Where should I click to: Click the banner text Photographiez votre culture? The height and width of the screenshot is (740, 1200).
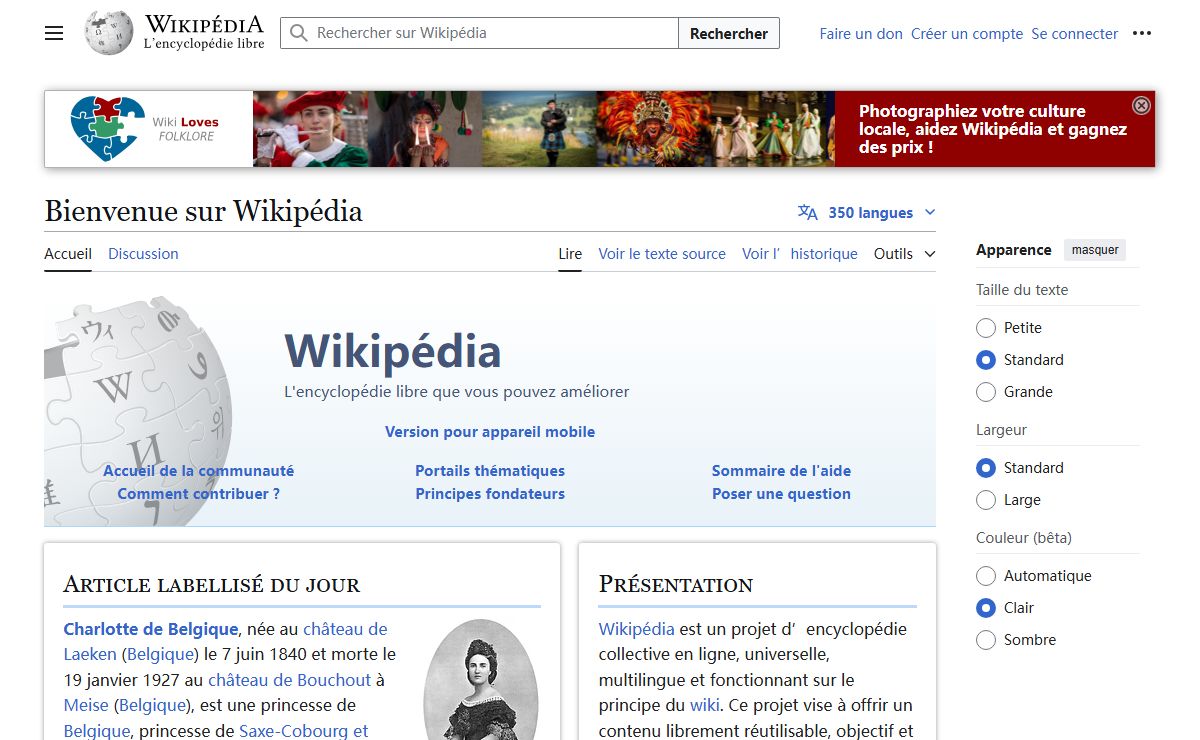[x=993, y=129]
